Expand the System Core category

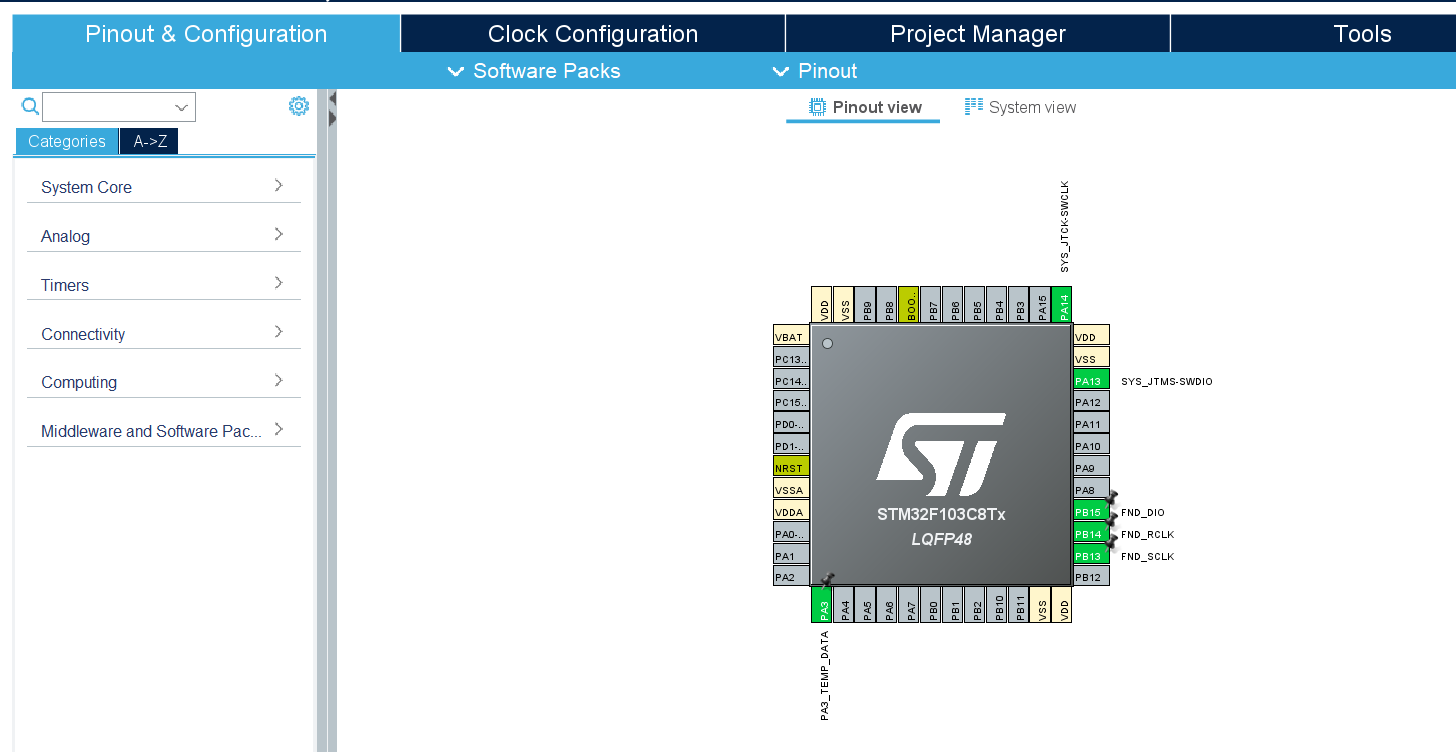[164, 187]
